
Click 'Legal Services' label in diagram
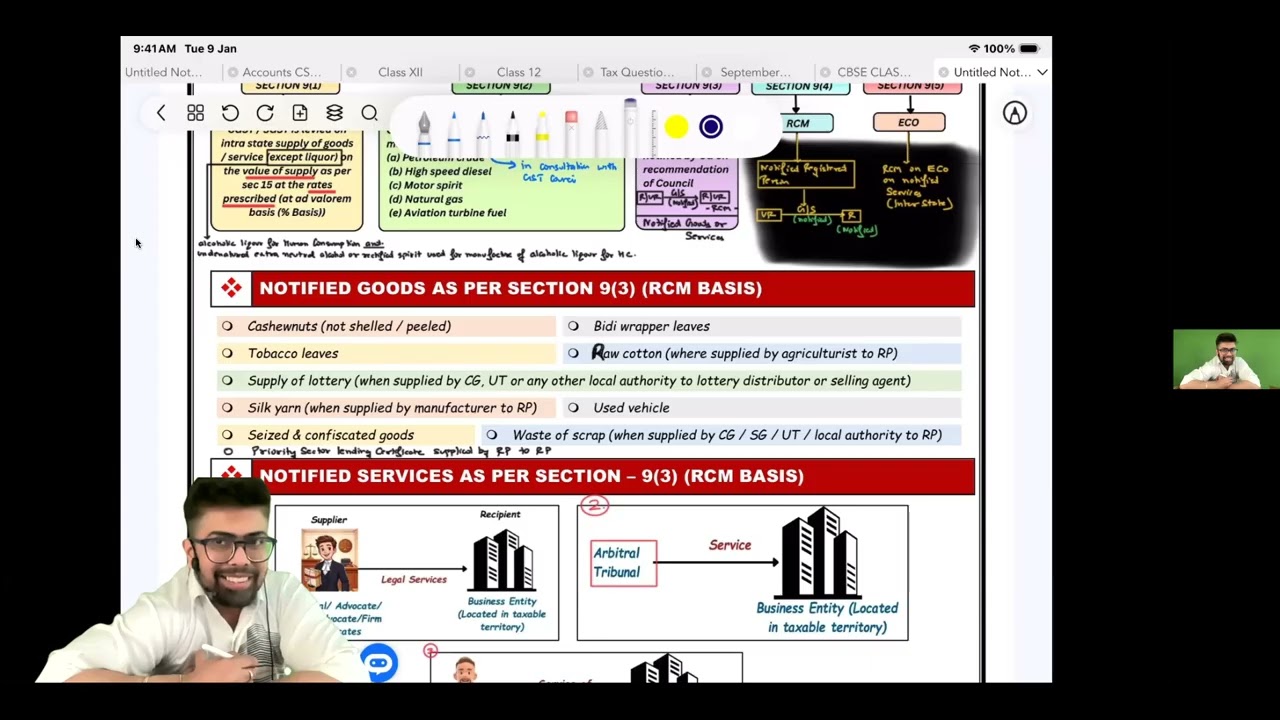click(413, 580)
